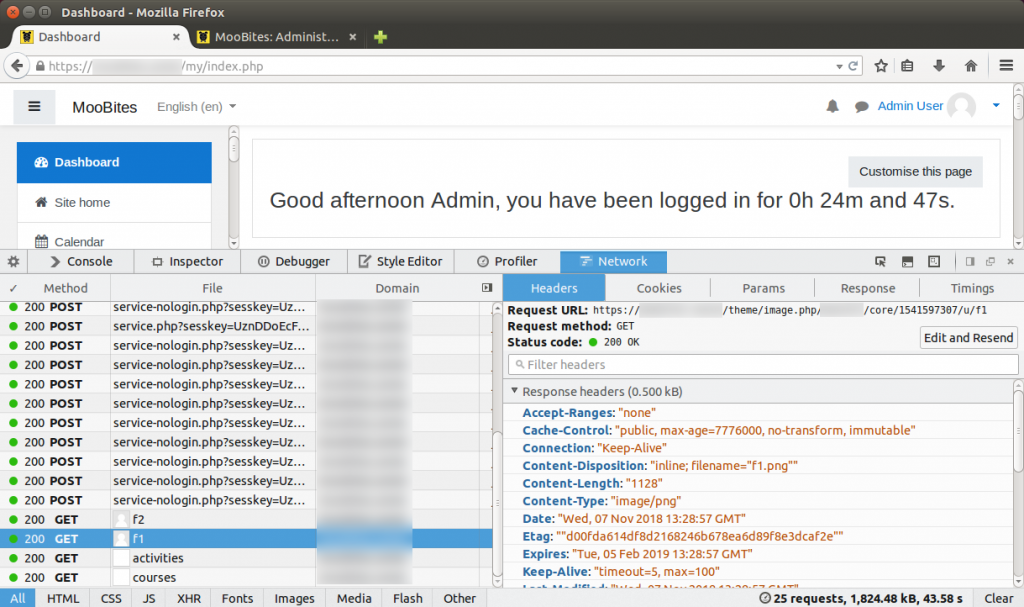
Task: Toggle the Fonts request filter
Action: tap(237, 599)
